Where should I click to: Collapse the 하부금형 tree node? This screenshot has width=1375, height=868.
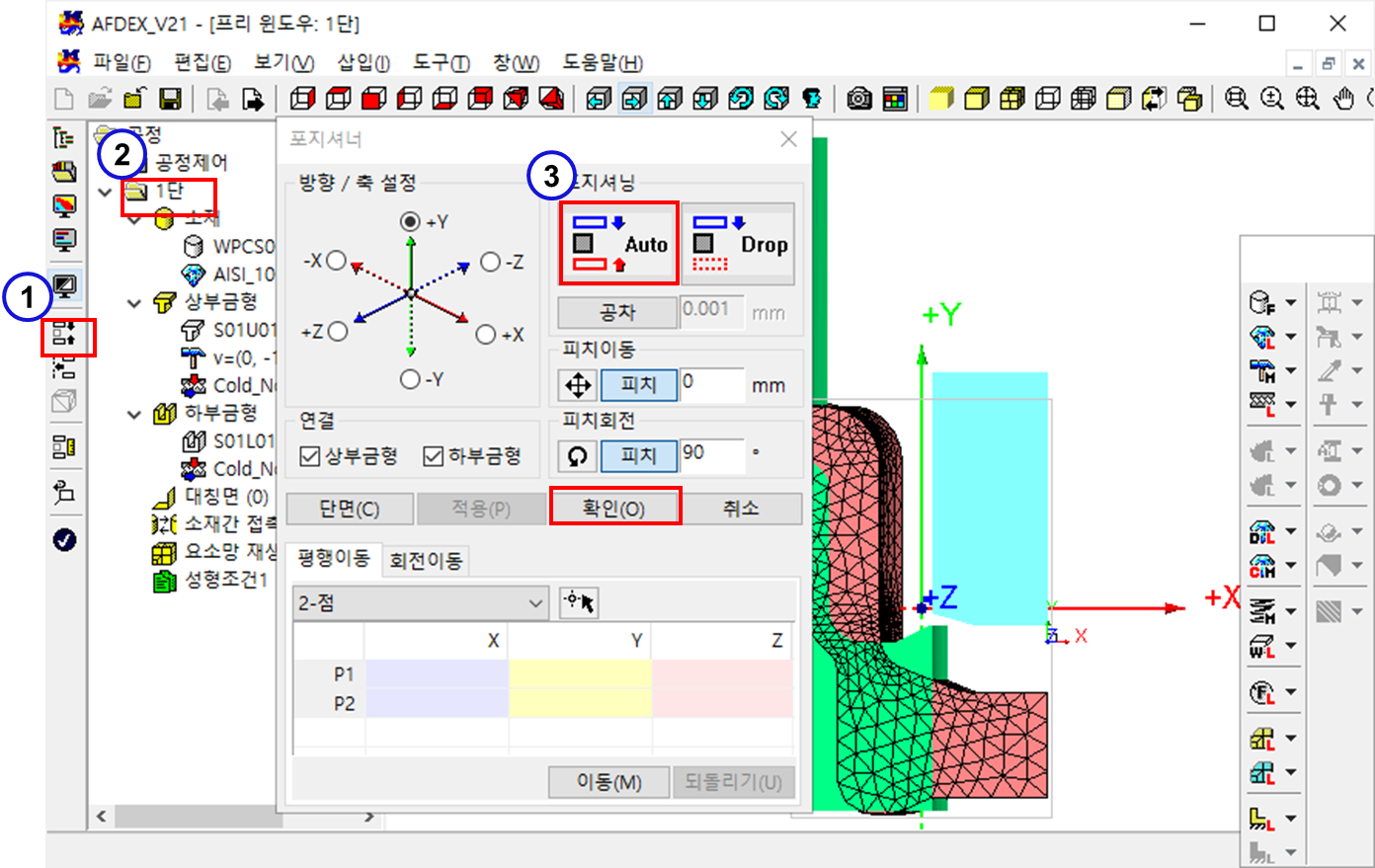click(x=135, y=415)
